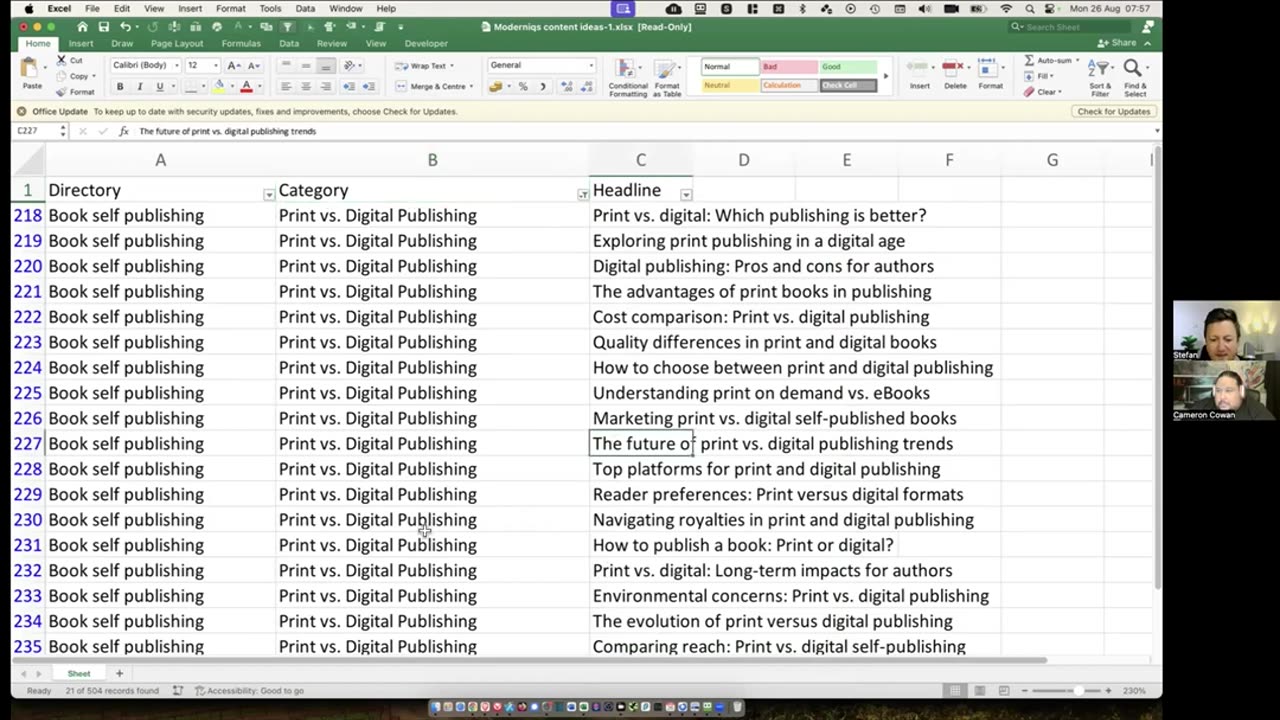This screenshot has height=720, width=1280.
Task: Cut the selection with scissors icon
Action: tap(61, 61)
